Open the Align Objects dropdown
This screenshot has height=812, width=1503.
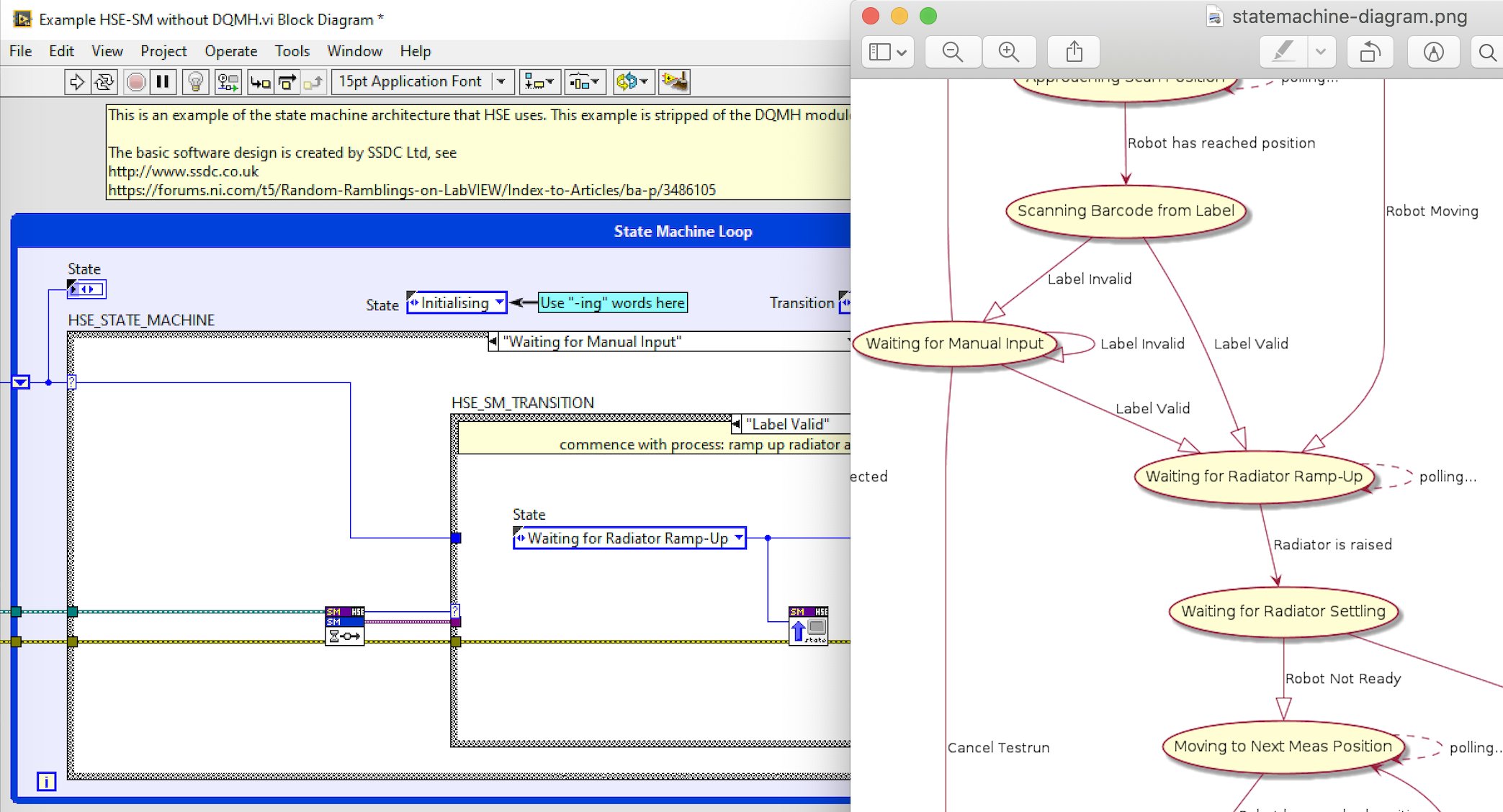(539, 82)
